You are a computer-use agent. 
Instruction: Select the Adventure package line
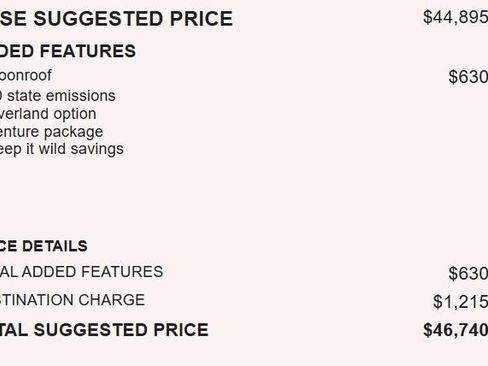[x=51, y=132]
